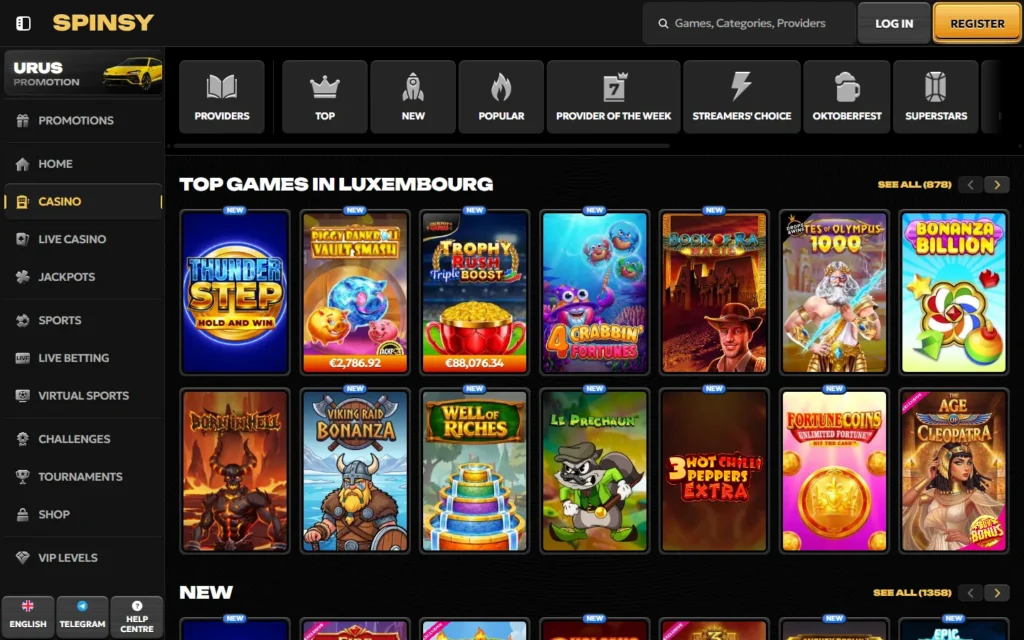Open 3 Hot Chilli Peppers Extra game
Viewport: 1024px width, 640px height.
pos(714,471)
